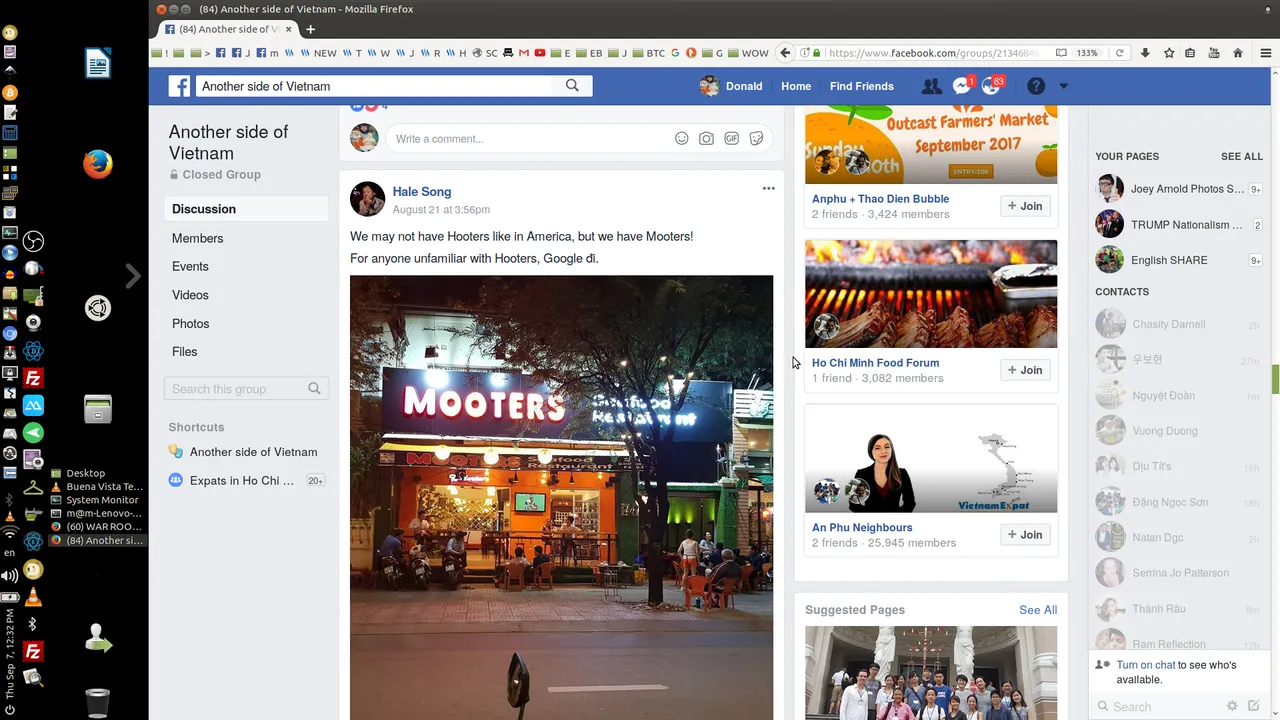The image size is (1280, 720).
Task: Click Firefox reload page button
Action: 1119,53
